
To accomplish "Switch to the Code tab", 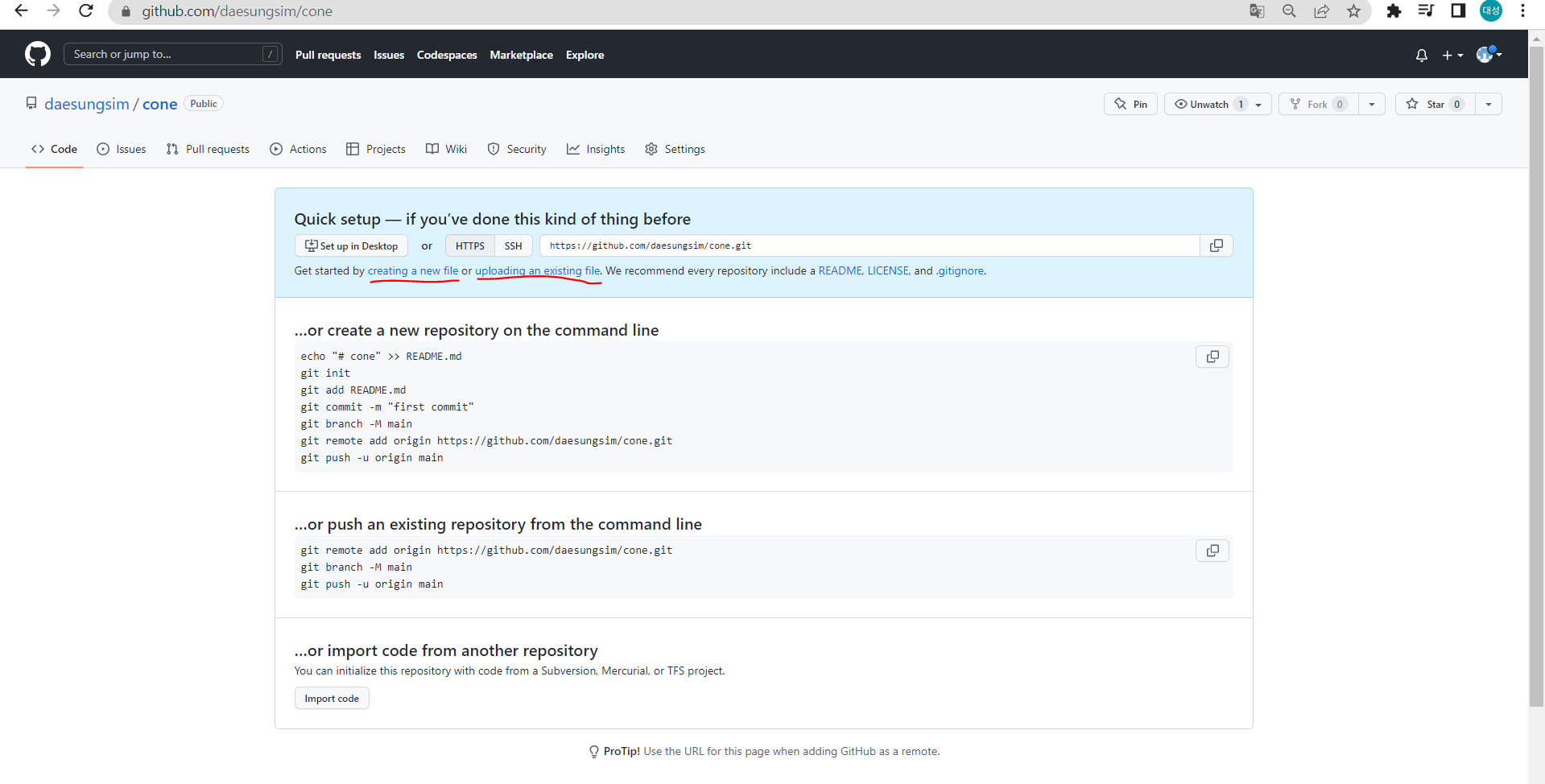I will click(x=54, y=149).
